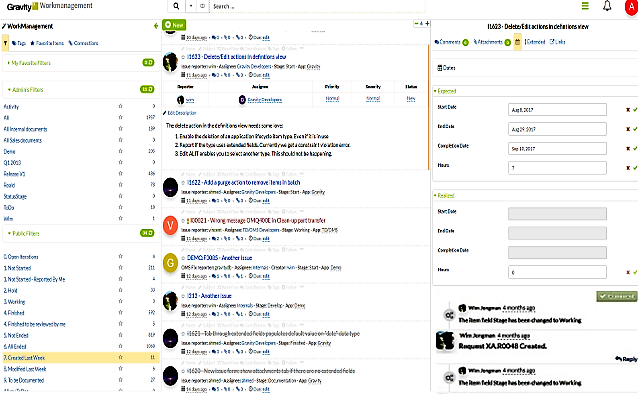638x394 pixels.
Task: Decrease list zoom with minus icon
Action: pyautogui.click(x=416, y=24)
